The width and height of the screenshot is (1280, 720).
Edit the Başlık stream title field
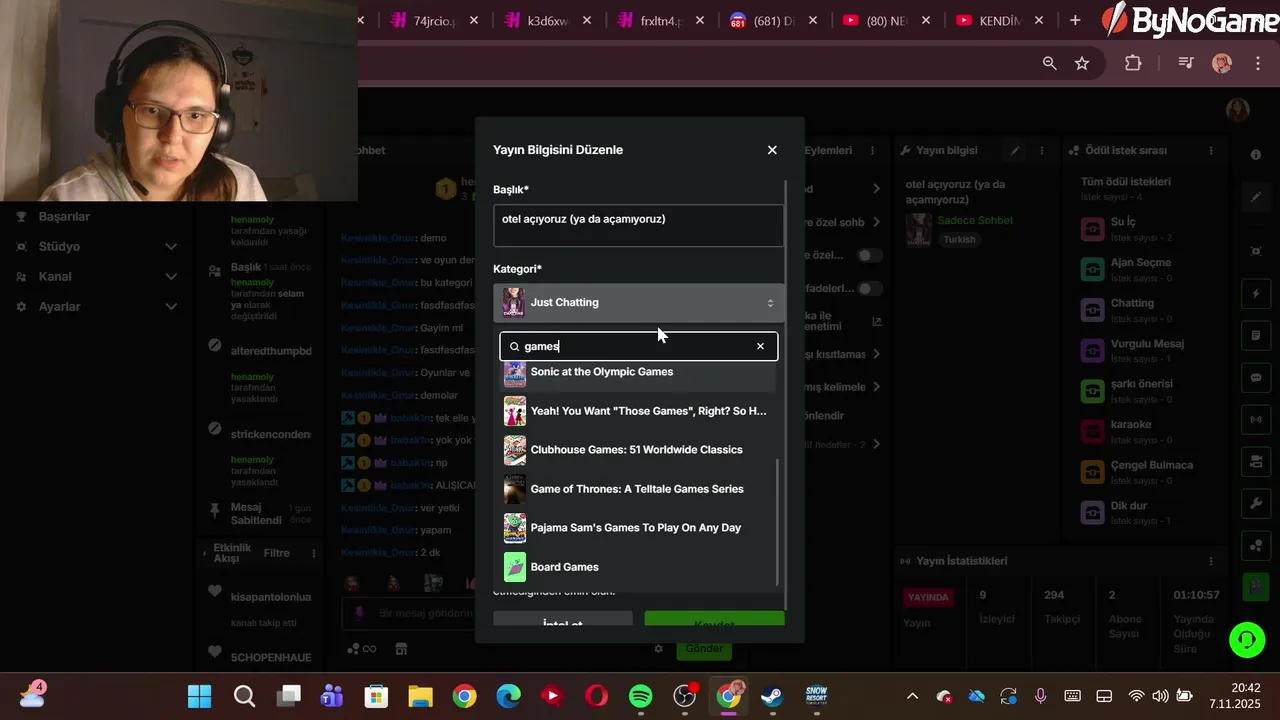(x=638, y=226)
